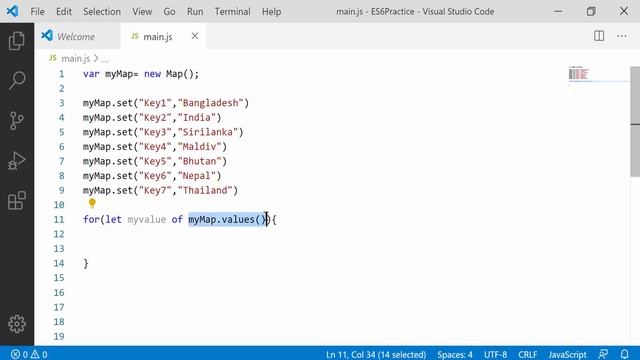Click the VS Code logo in title bar

tap(12, 11)
